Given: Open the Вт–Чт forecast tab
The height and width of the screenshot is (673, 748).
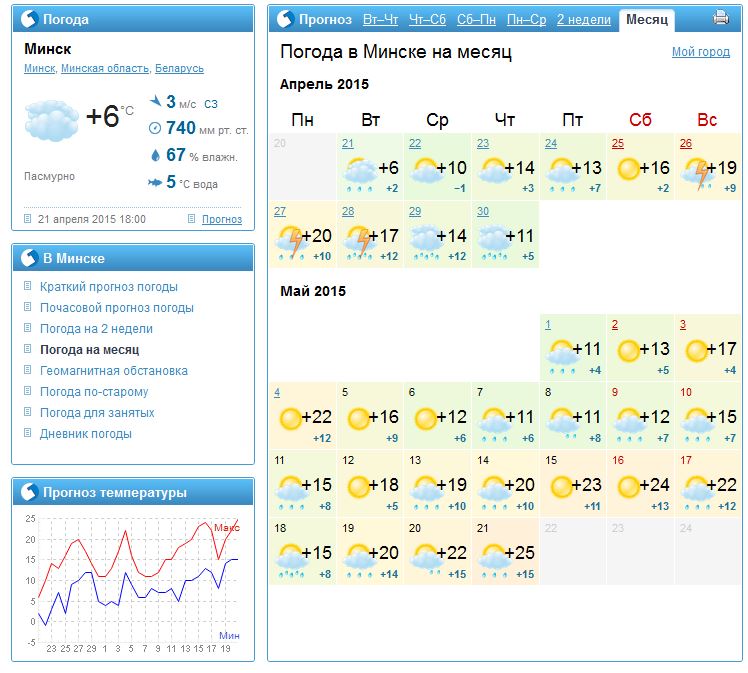Looking at the screenshot, I should pos(381,19).
